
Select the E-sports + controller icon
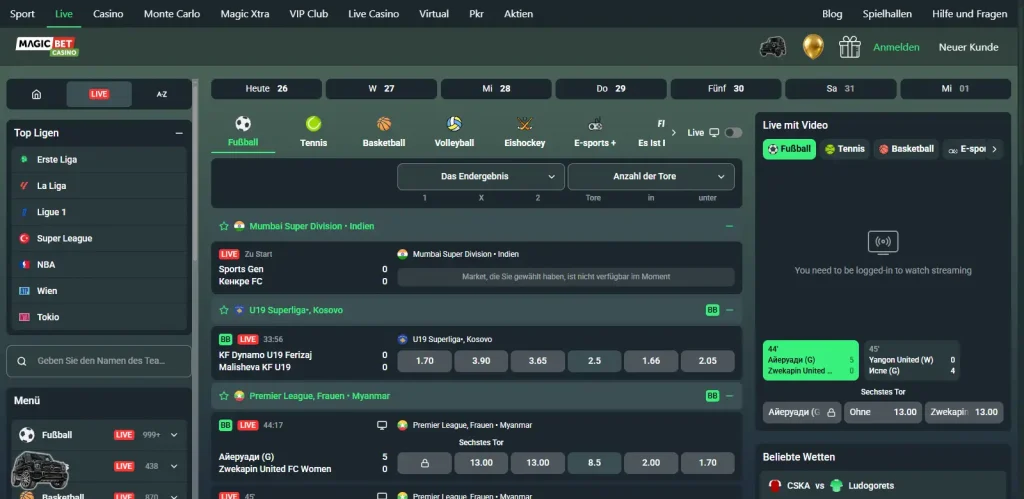(595, 132)
